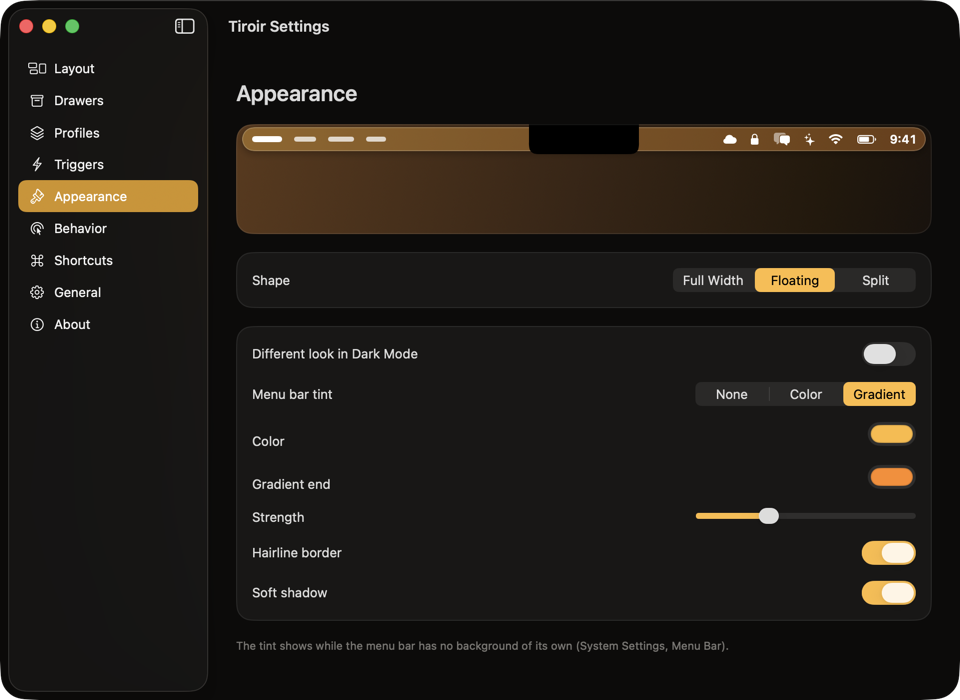Open Triggers settings page
The image size is (960, 700).
[x=108, y=165]
